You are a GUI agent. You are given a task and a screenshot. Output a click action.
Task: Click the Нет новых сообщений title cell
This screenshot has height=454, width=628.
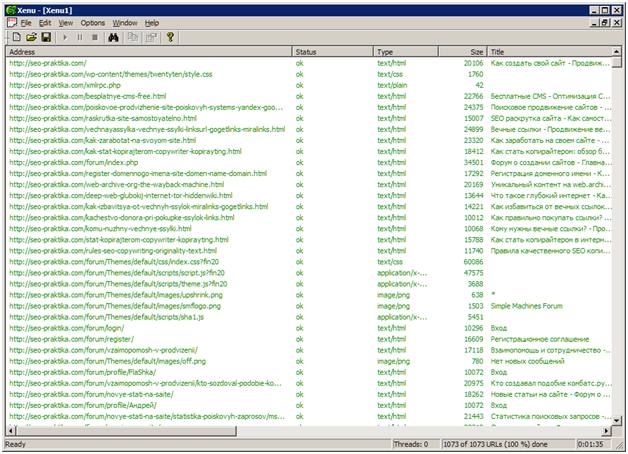tap(527, 361)
